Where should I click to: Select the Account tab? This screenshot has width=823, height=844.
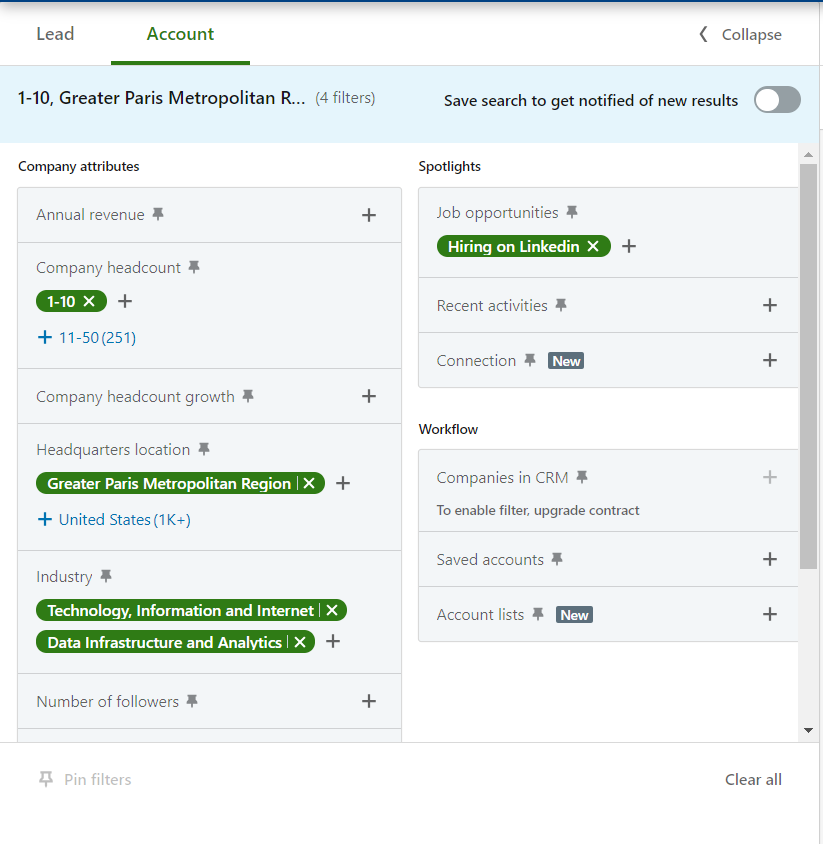pyautogui.click(x=180, y=34)
